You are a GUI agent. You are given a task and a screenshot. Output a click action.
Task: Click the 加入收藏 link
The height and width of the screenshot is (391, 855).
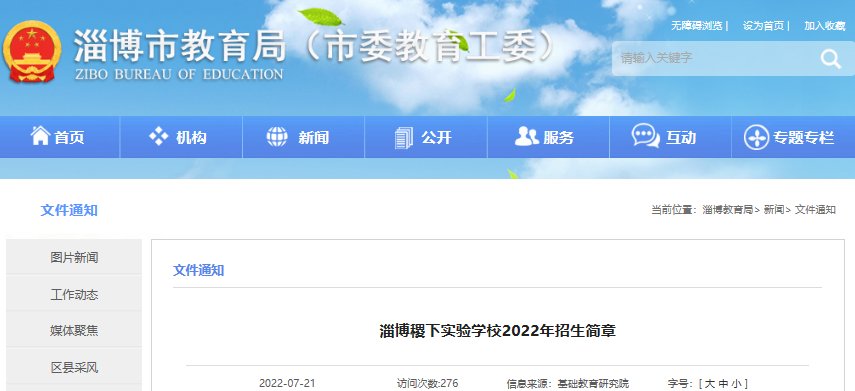(824, 26)
